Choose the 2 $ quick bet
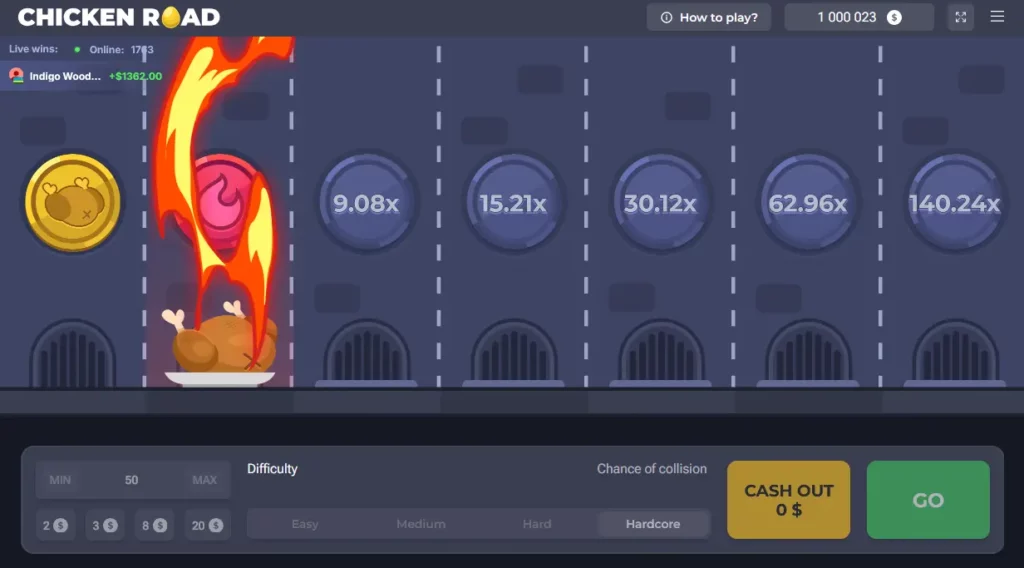 (x=55, y=525)
